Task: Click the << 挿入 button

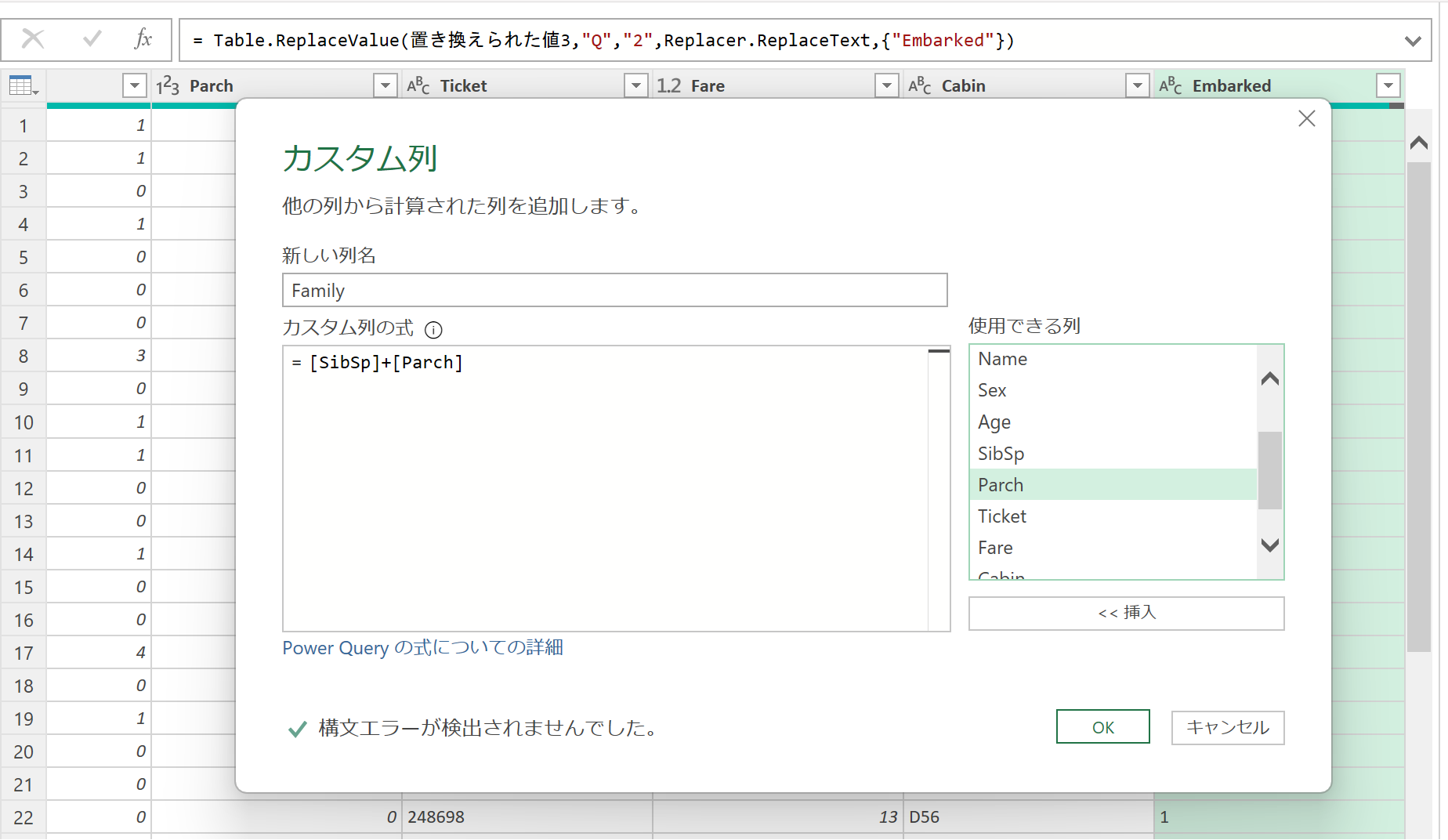Action: (x=1126, y=613)
